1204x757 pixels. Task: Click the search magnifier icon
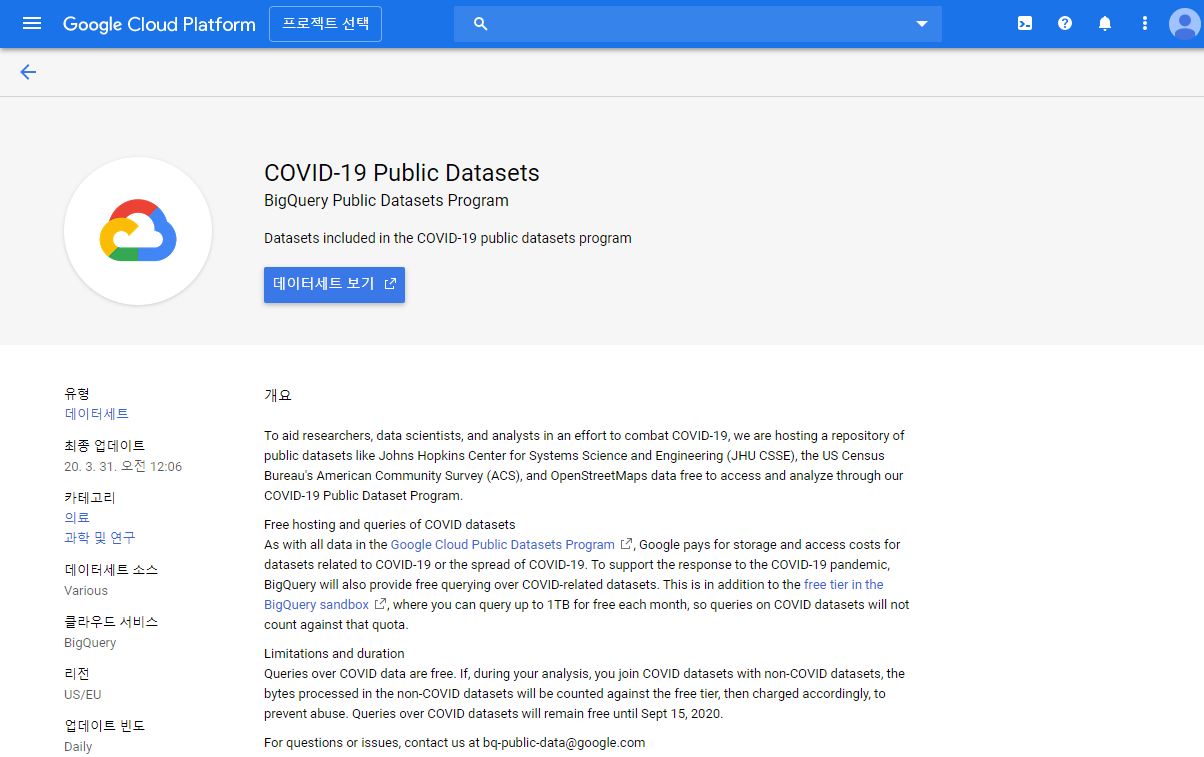tap(480, 23)
